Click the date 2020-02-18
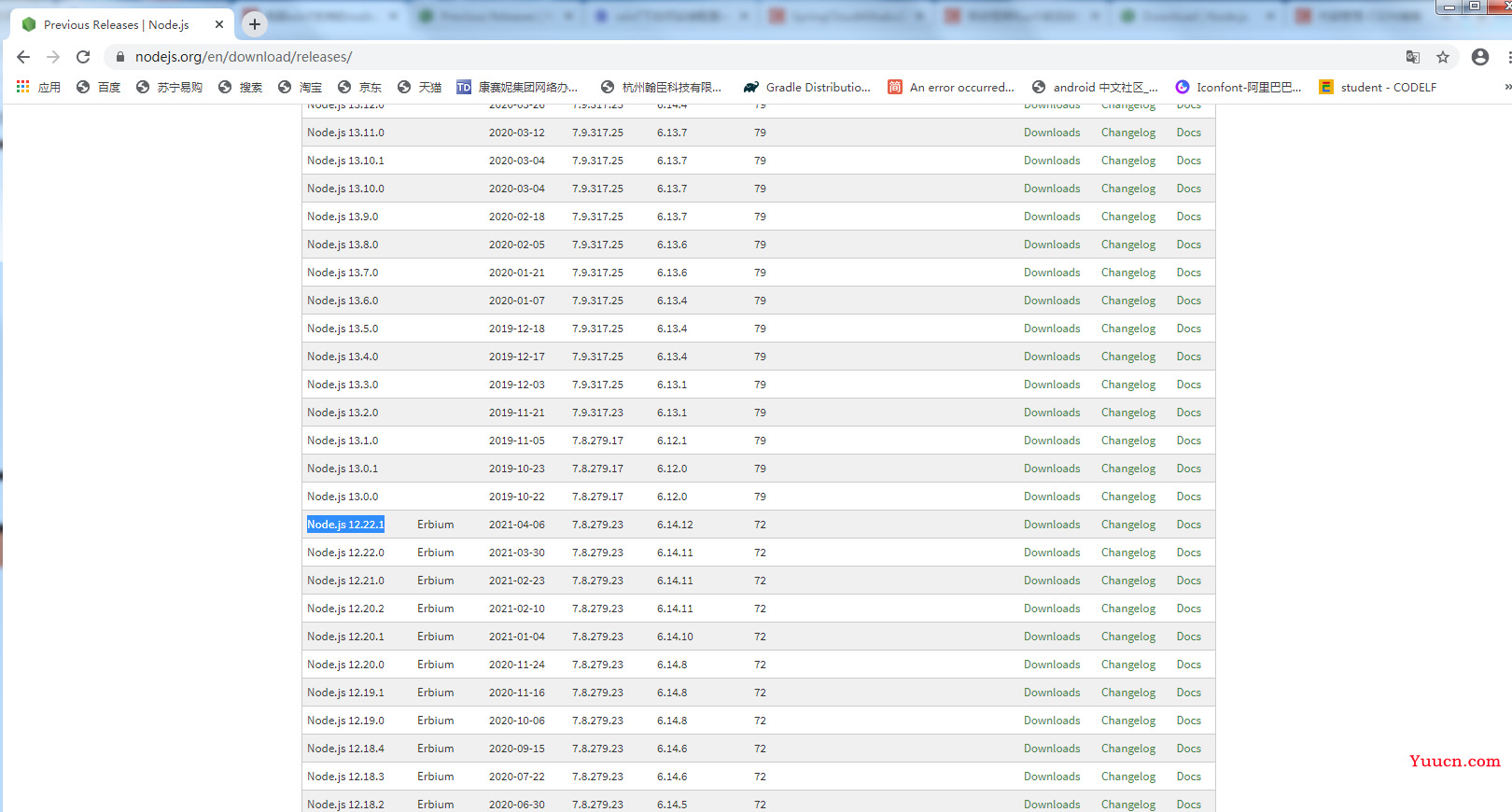 pos(517,217)
